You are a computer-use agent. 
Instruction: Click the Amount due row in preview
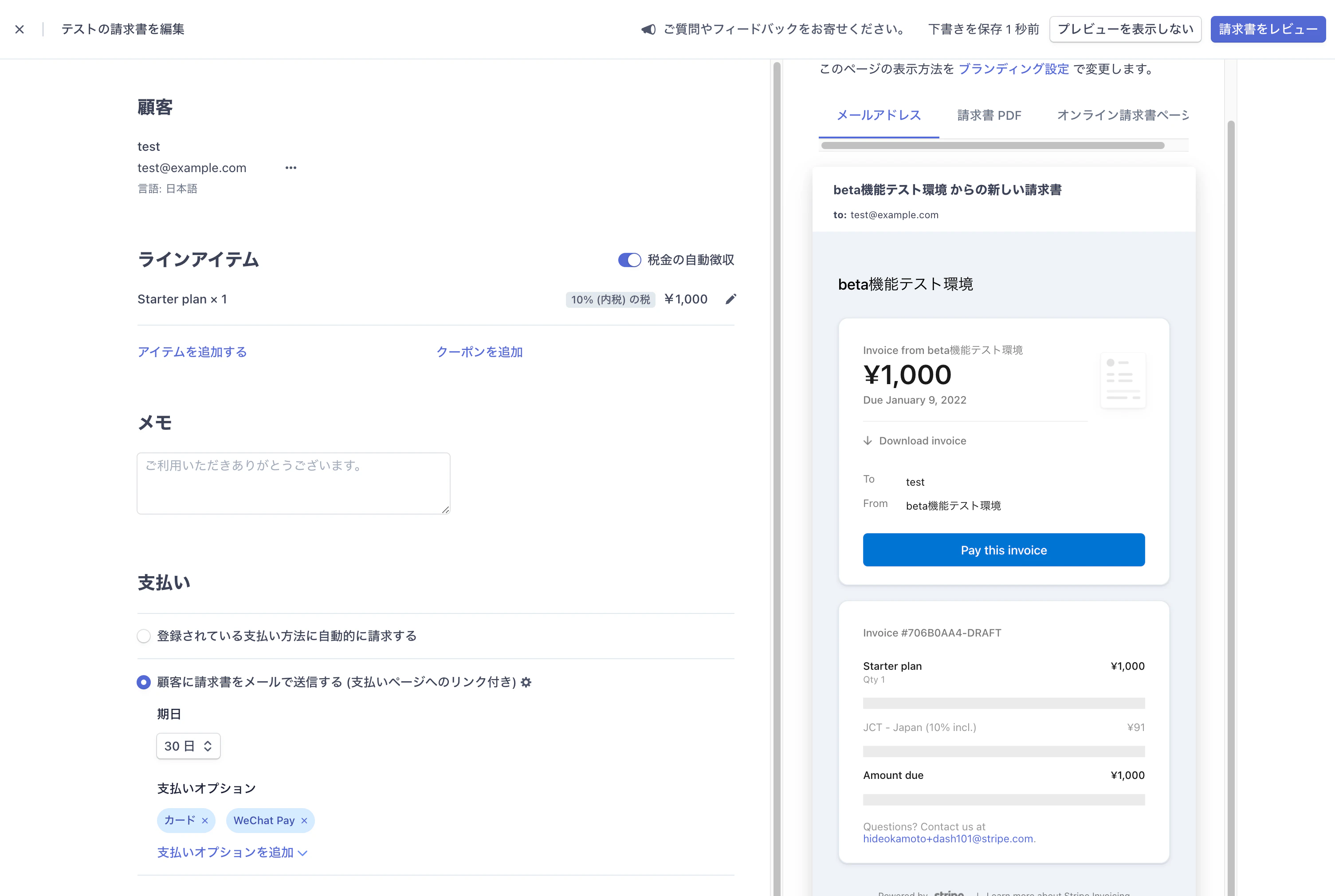pos(1004,775)
